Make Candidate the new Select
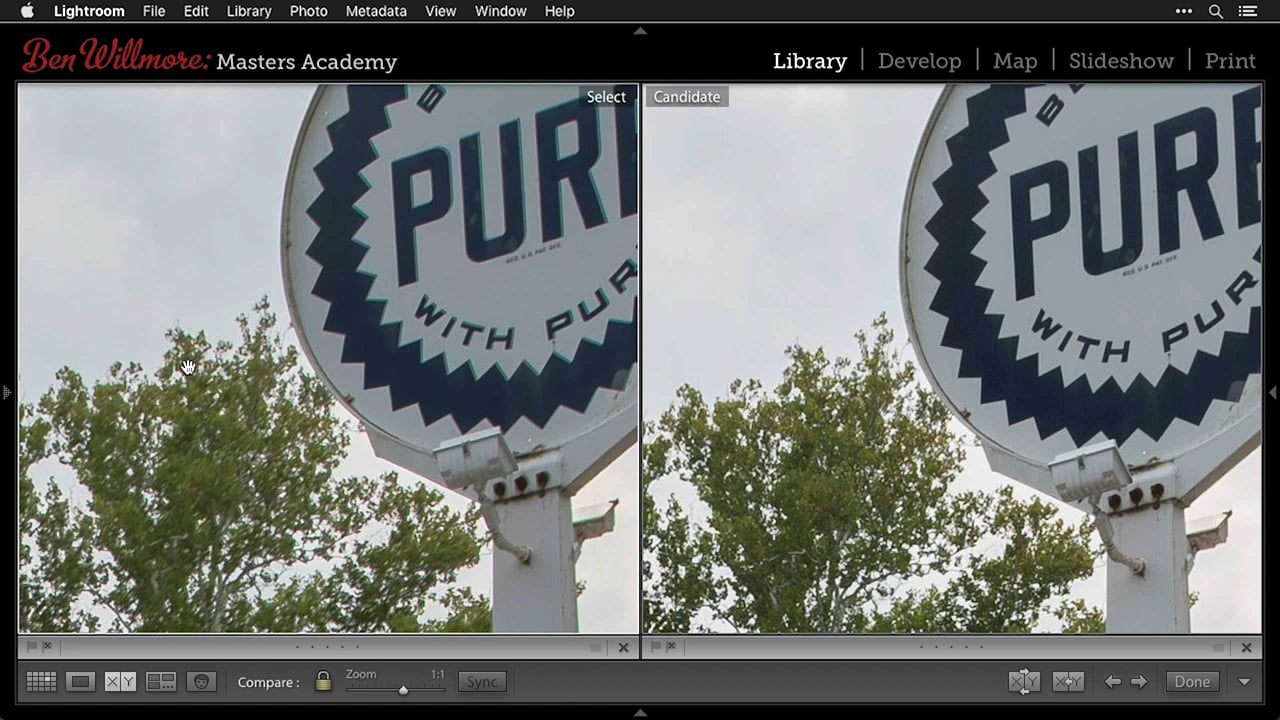Viewport: 1280px width, 720px height. (1068, 682)
